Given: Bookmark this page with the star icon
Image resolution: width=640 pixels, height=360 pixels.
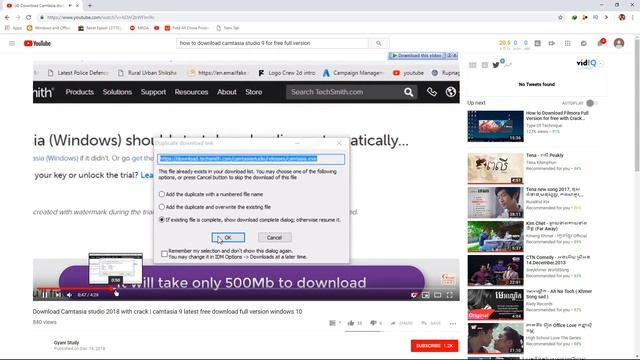Looking at the screenshot, I should click(x=560, y=17).
